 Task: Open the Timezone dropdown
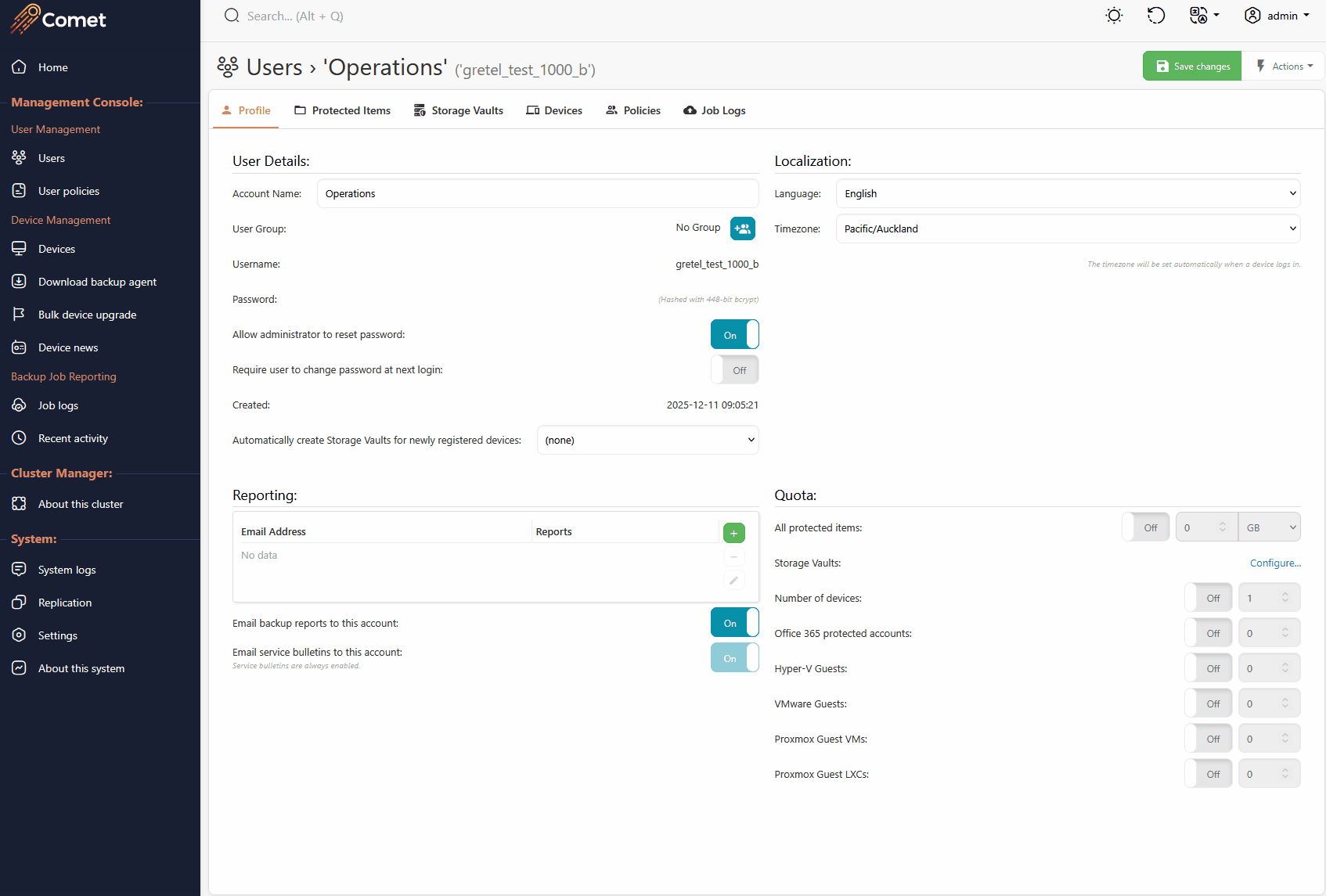coord(1068,228)
